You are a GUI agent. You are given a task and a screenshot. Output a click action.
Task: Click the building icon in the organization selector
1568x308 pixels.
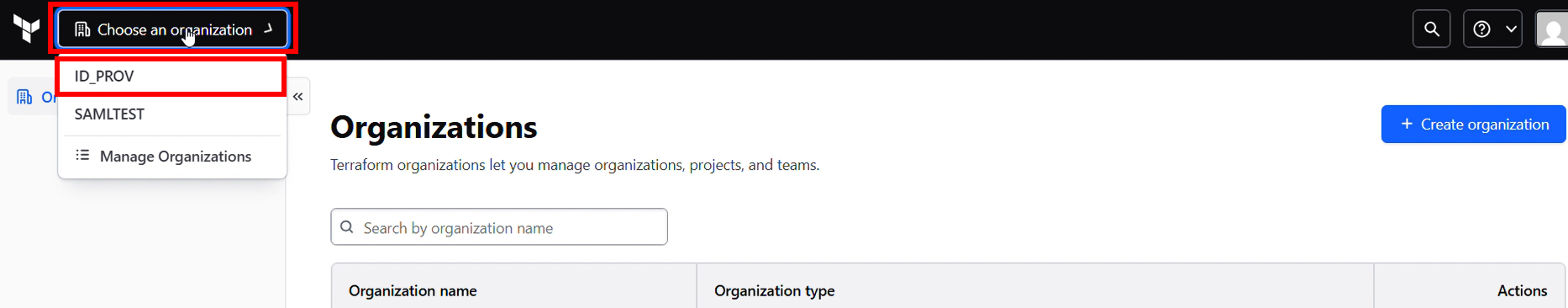click(x=82, y=29)
